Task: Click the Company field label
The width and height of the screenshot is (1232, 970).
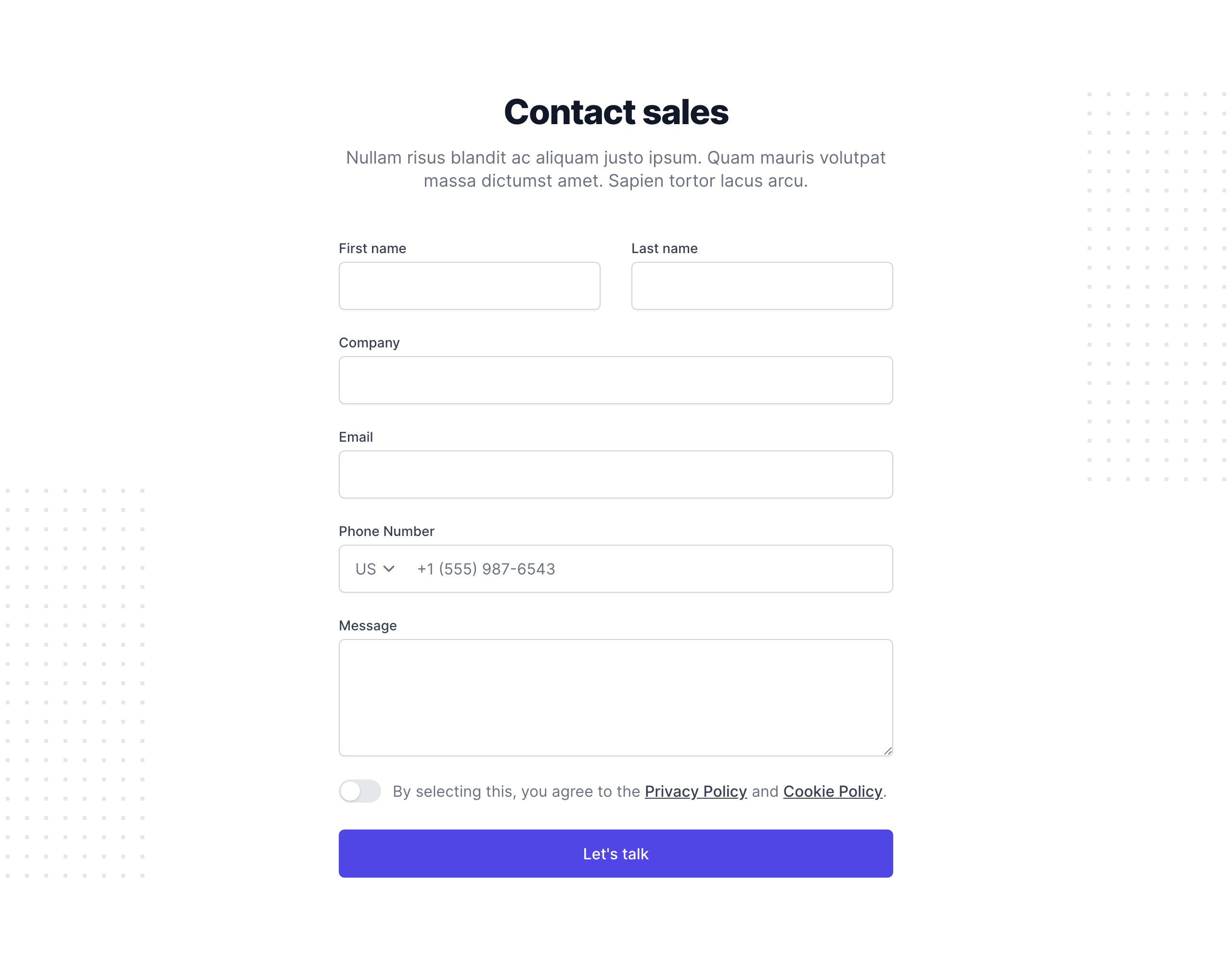Action: click(369, 343)
